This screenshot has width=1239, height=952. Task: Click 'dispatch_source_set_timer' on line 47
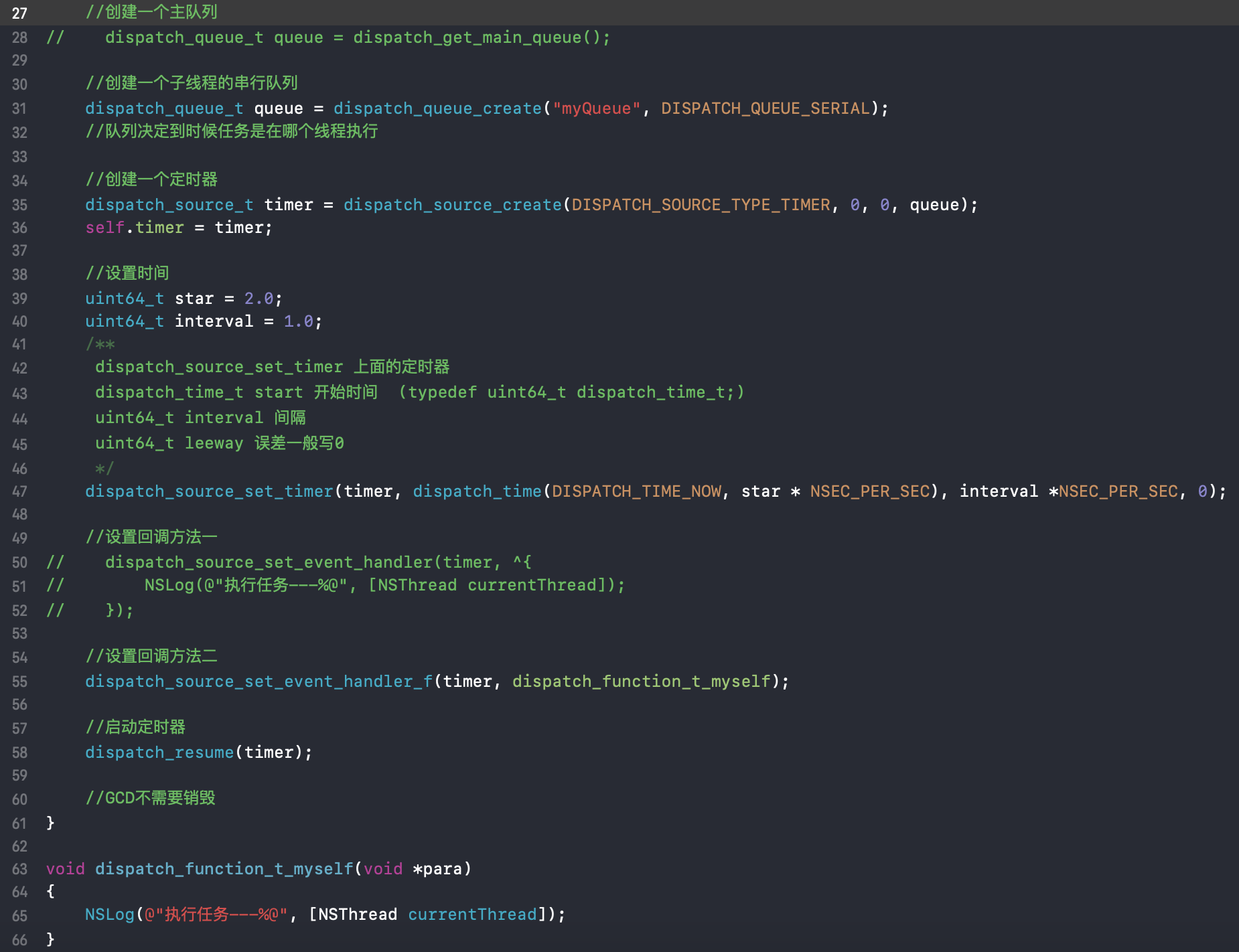(x=209, y=491)
